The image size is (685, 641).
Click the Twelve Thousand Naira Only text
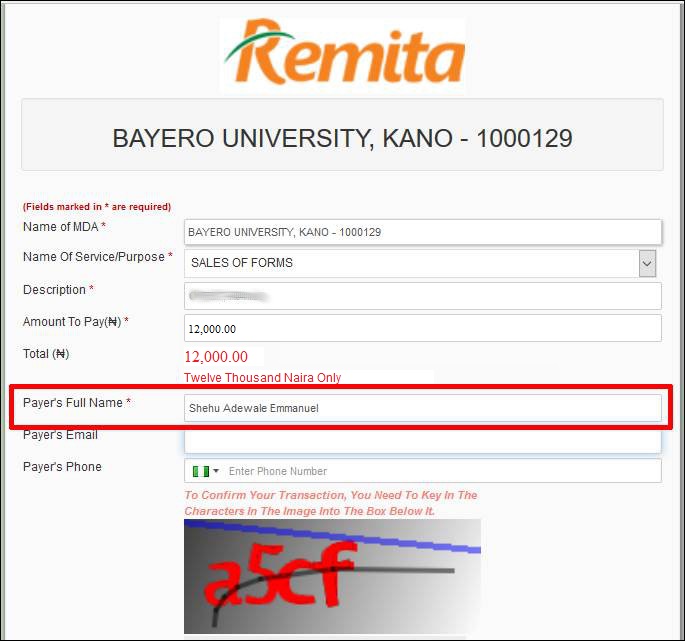click(x=262, y=378)
